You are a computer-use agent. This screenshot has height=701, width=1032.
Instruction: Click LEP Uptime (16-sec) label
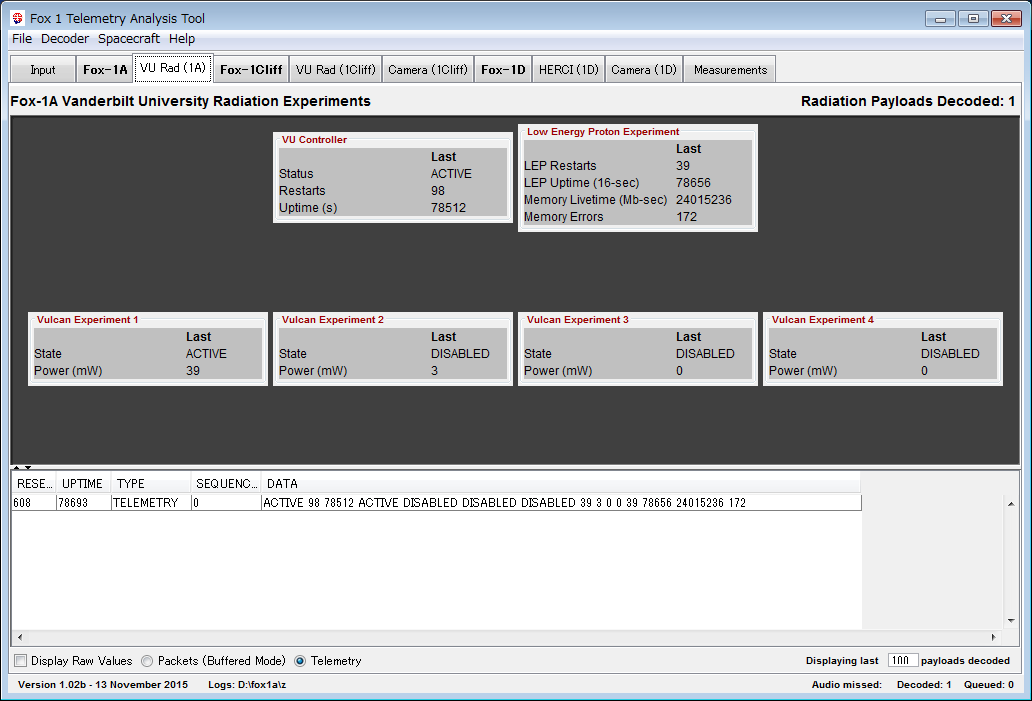[x=581, y=183]
